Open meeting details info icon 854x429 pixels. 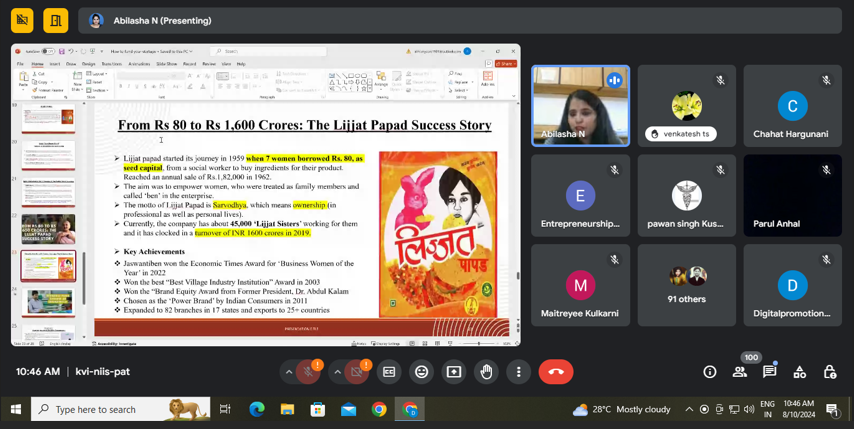pos(710,372)
